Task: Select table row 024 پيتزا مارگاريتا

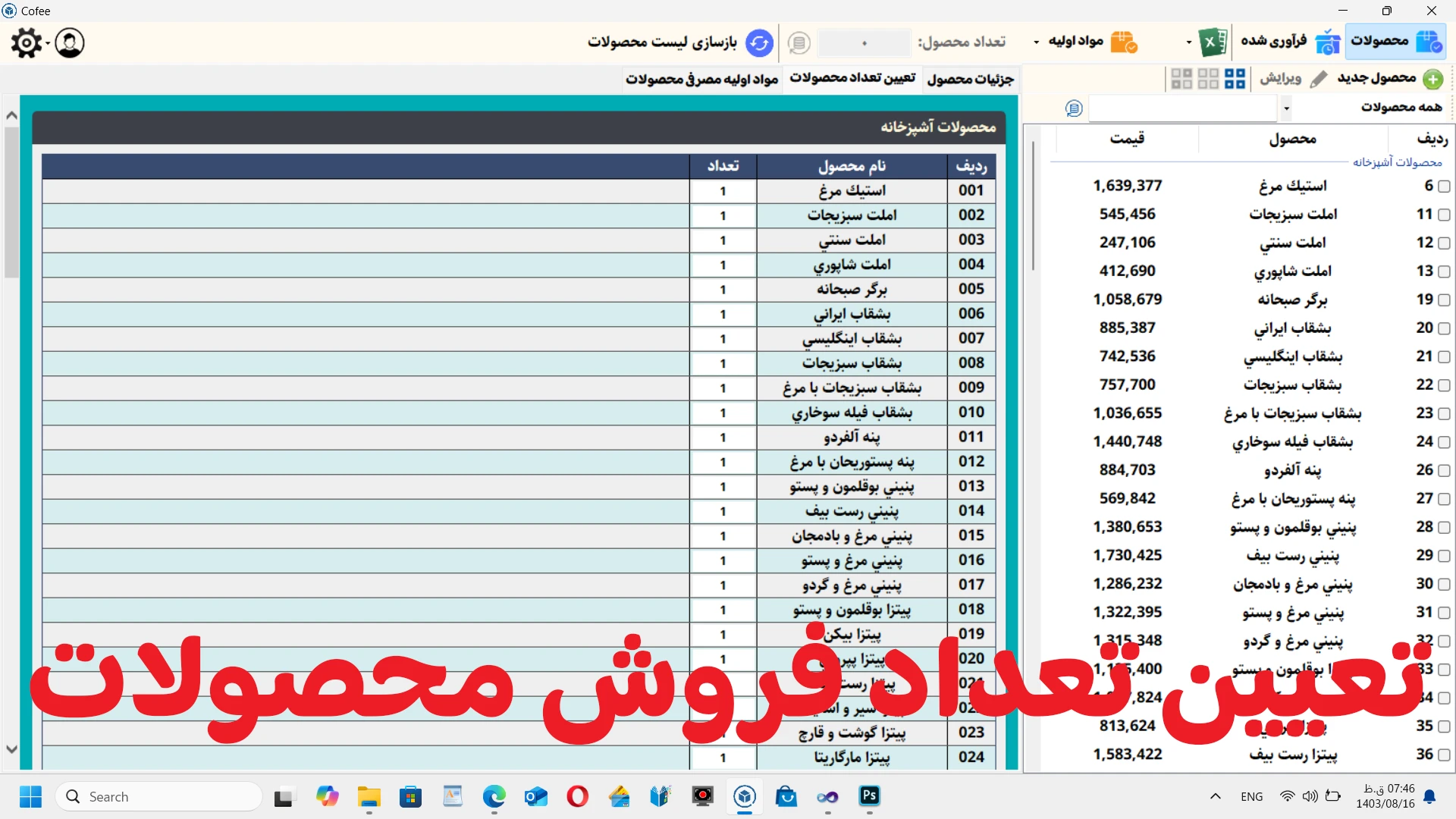Action: tap(519, 758)
